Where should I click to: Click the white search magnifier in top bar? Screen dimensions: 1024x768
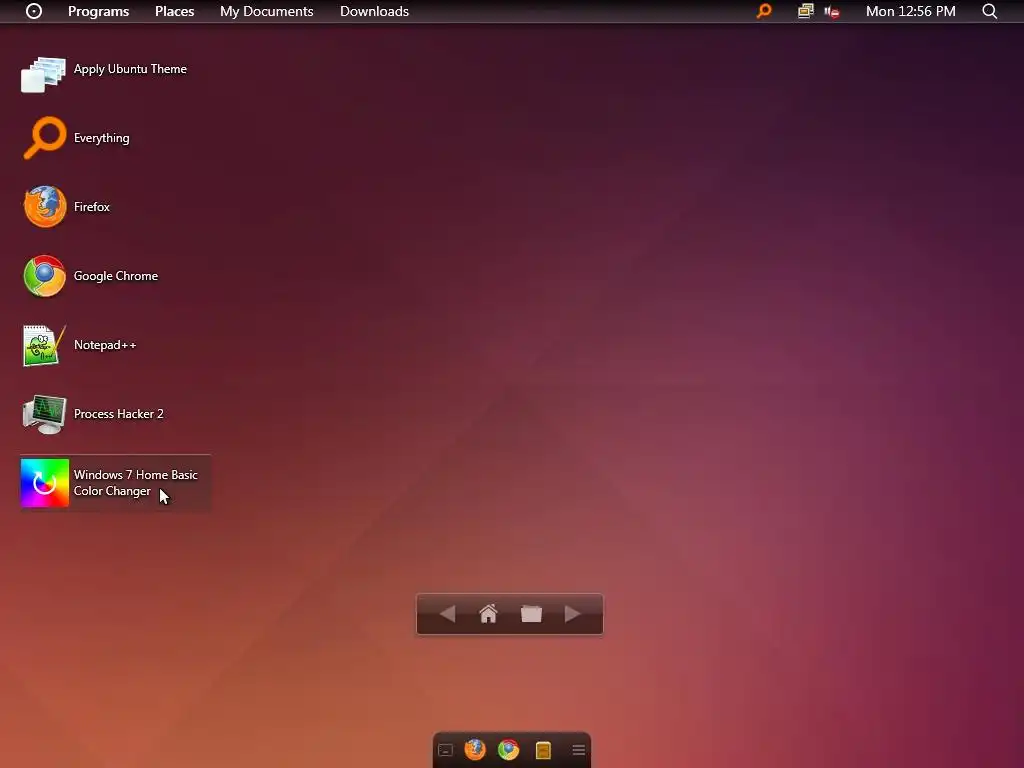pyautogui.click(x=989, y=11)
